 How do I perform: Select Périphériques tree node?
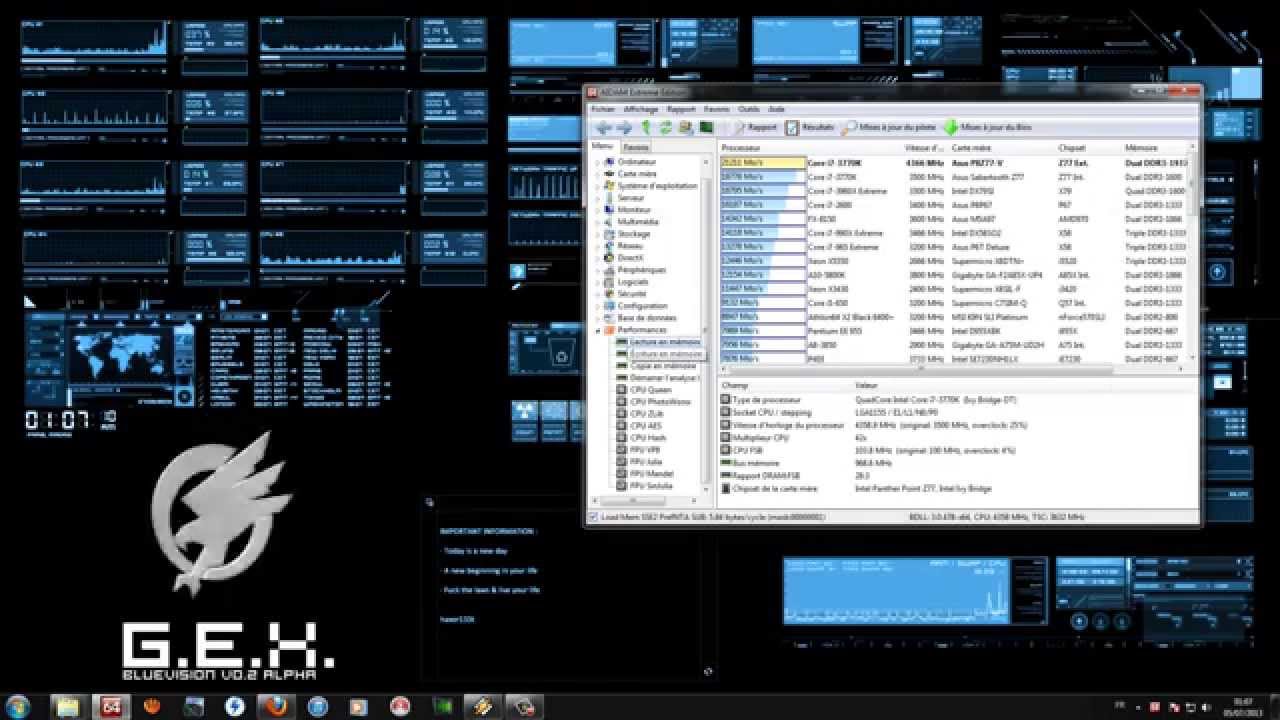(x=641, y=270)
